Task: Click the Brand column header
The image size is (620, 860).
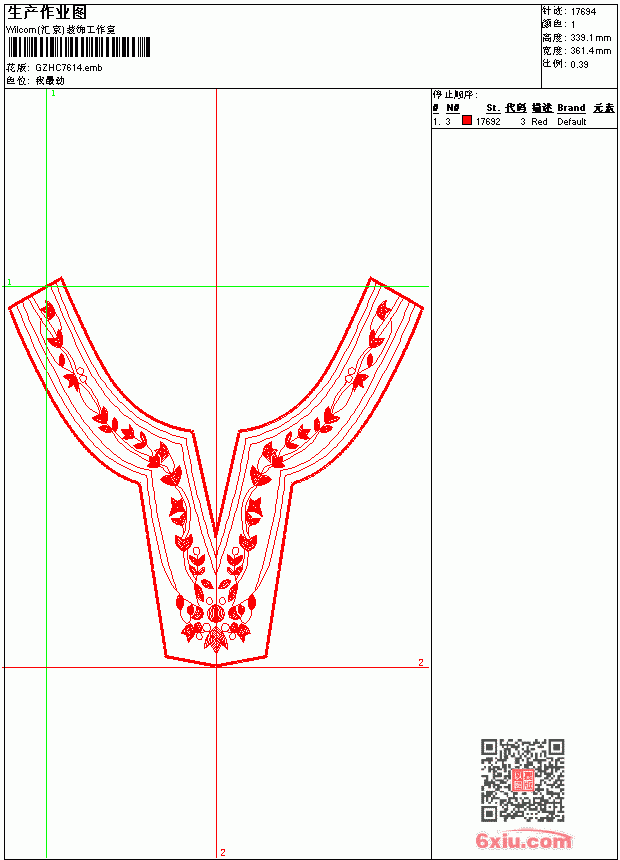Action: [x=571, y=108]
